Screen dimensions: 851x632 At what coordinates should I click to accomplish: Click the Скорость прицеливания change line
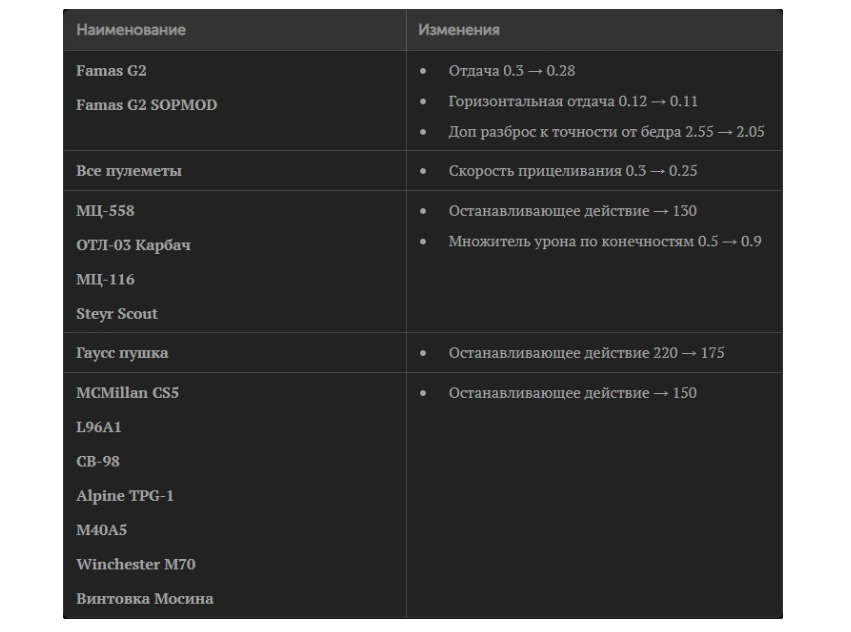click(x=572, y=171)
